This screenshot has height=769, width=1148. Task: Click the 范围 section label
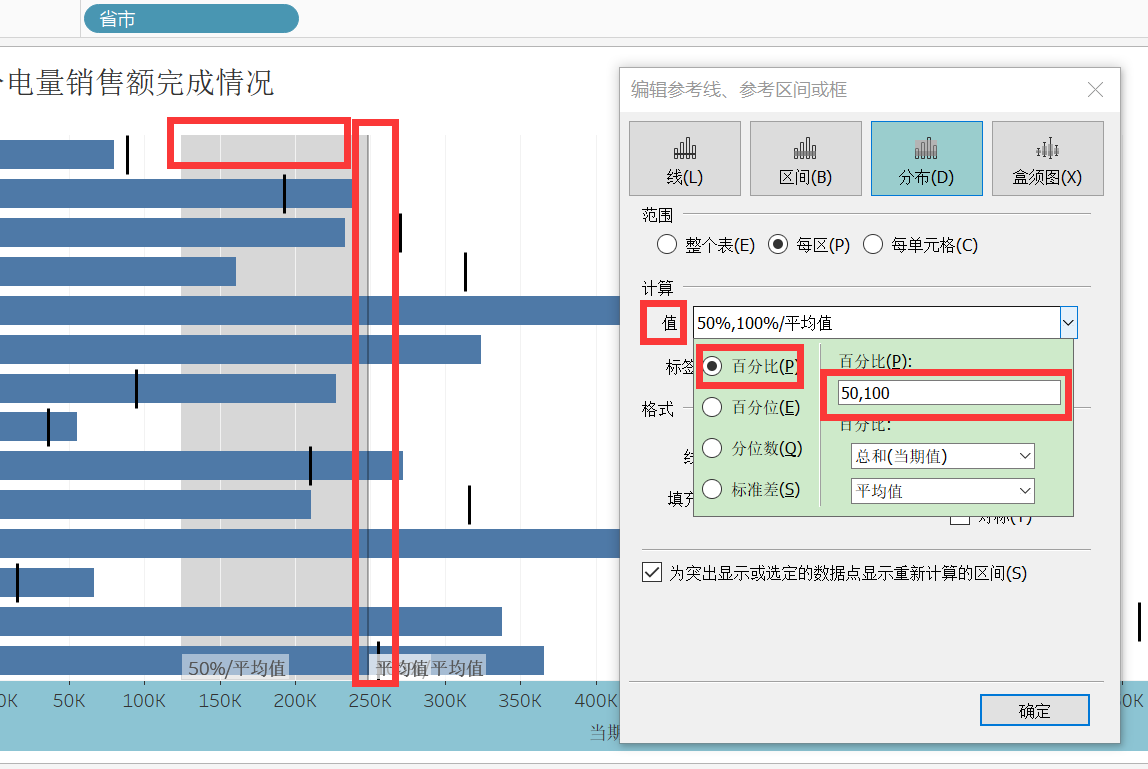[657, 215]
